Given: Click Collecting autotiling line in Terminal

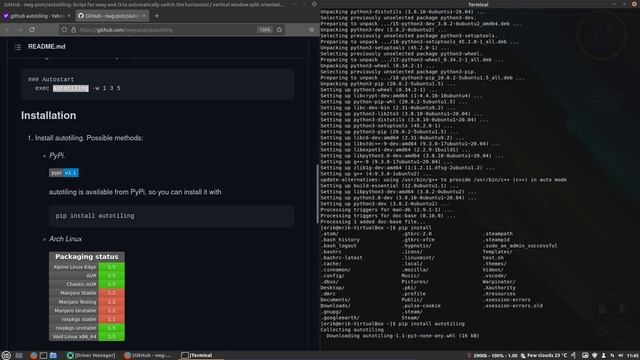Looking at the screenshot, I should [352, 330].
